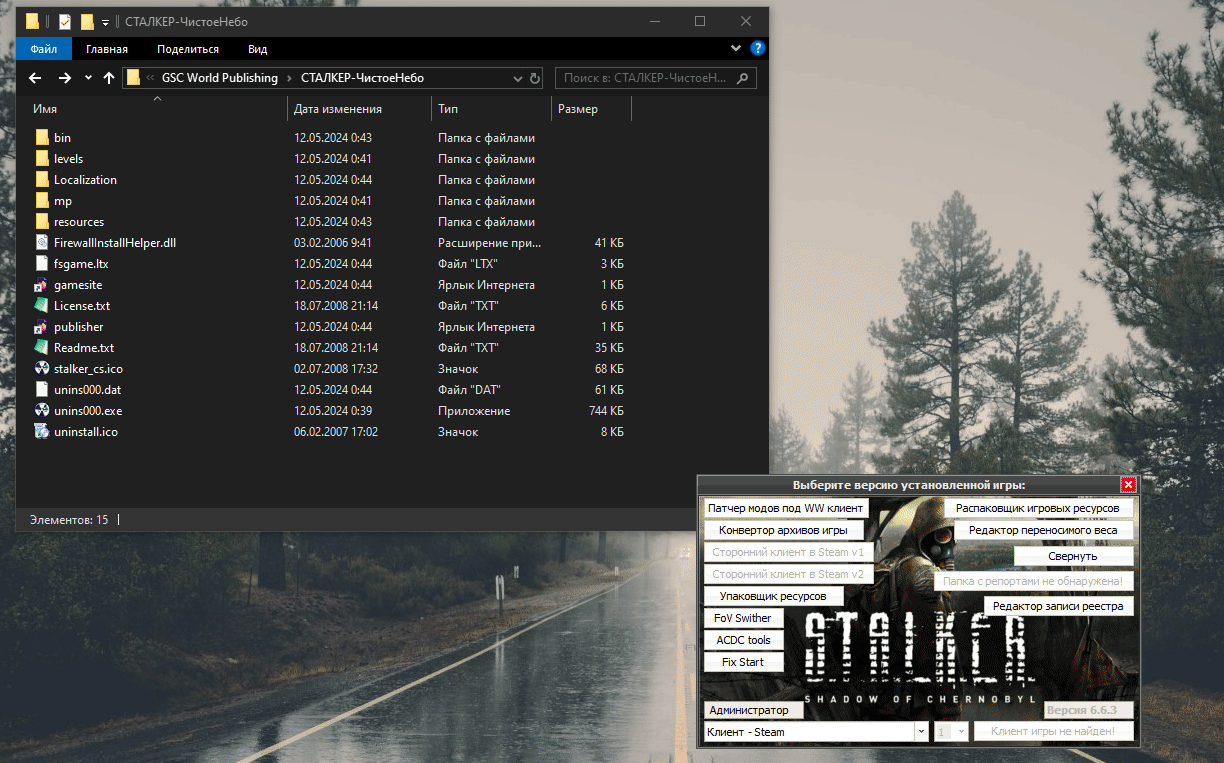Click the Администратор button

[754, 710]
